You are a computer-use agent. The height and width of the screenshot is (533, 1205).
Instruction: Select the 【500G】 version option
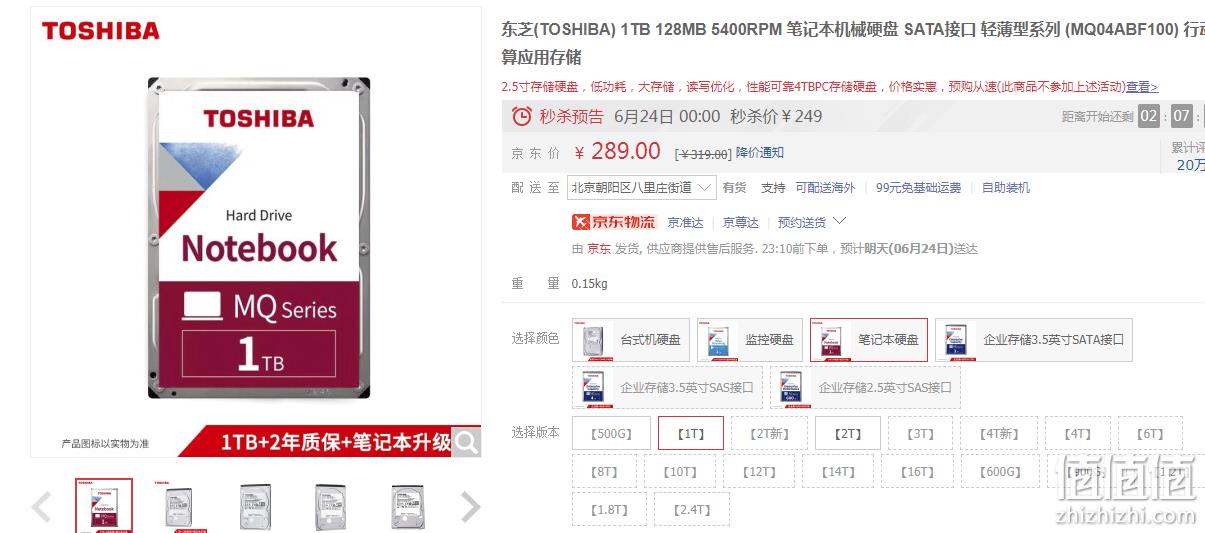[610, 434]
